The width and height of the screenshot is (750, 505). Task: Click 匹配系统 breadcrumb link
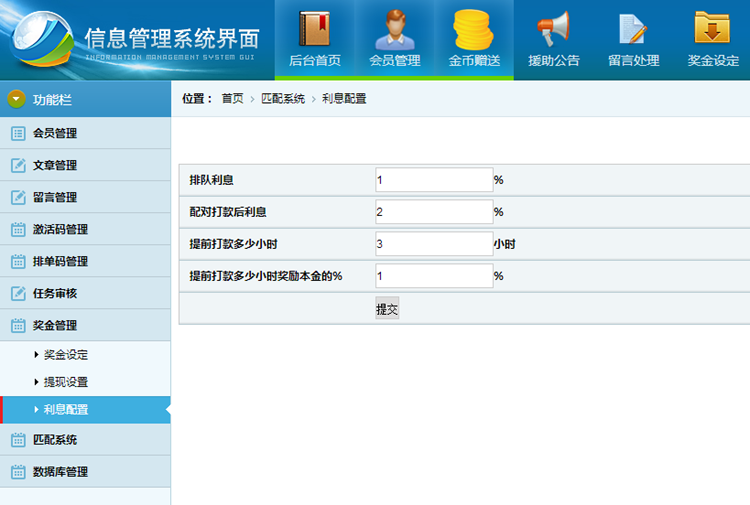[283, 99]
